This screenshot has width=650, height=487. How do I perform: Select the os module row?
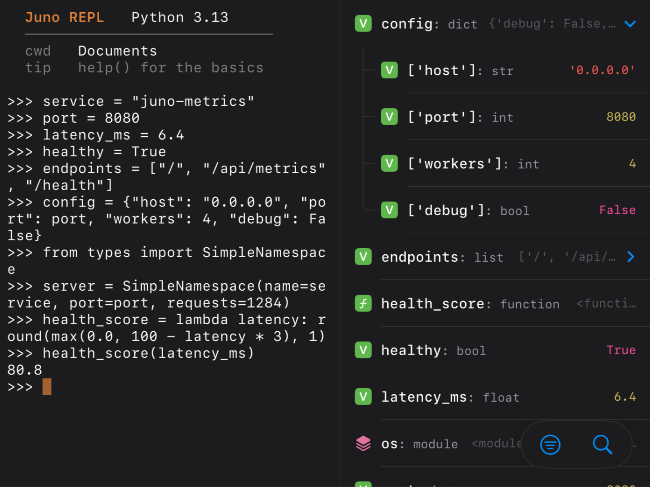495,443
